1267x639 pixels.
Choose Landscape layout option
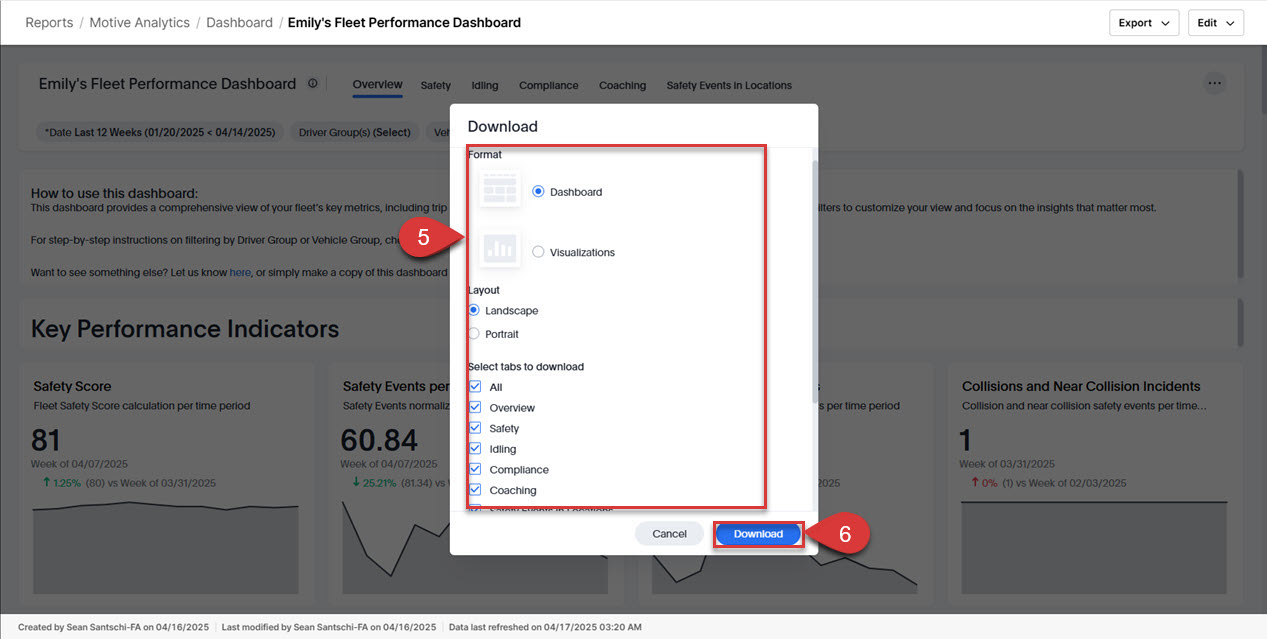[474, 310]
